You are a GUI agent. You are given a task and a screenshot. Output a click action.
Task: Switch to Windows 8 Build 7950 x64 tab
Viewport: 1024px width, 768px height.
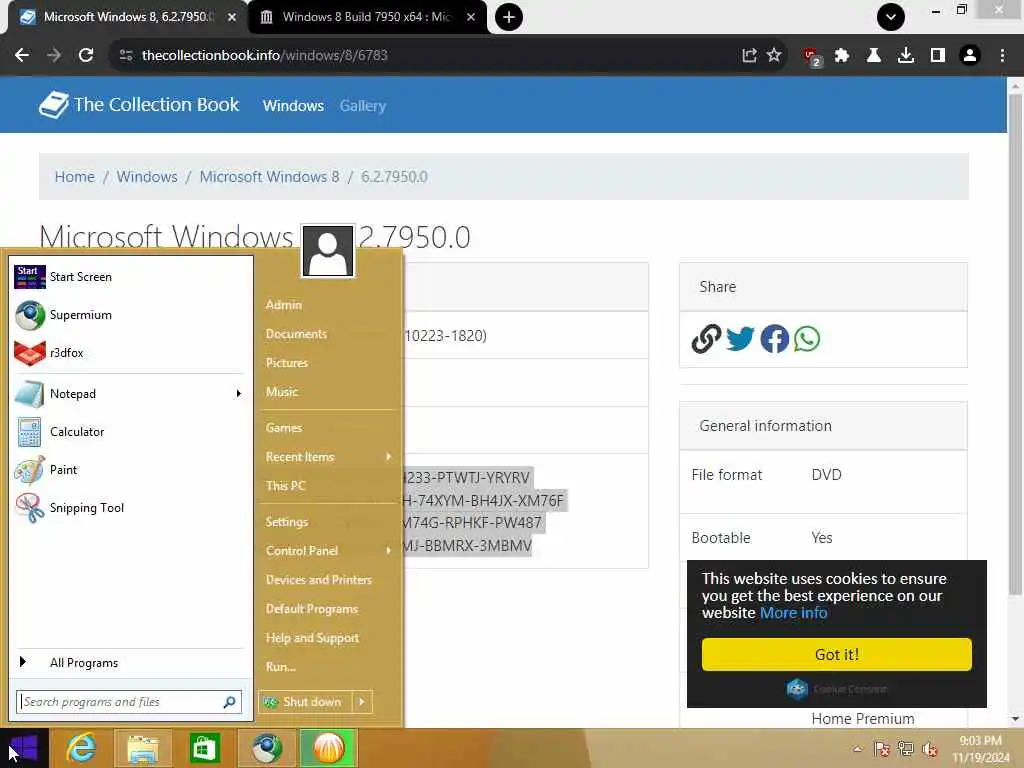[367, 17]
